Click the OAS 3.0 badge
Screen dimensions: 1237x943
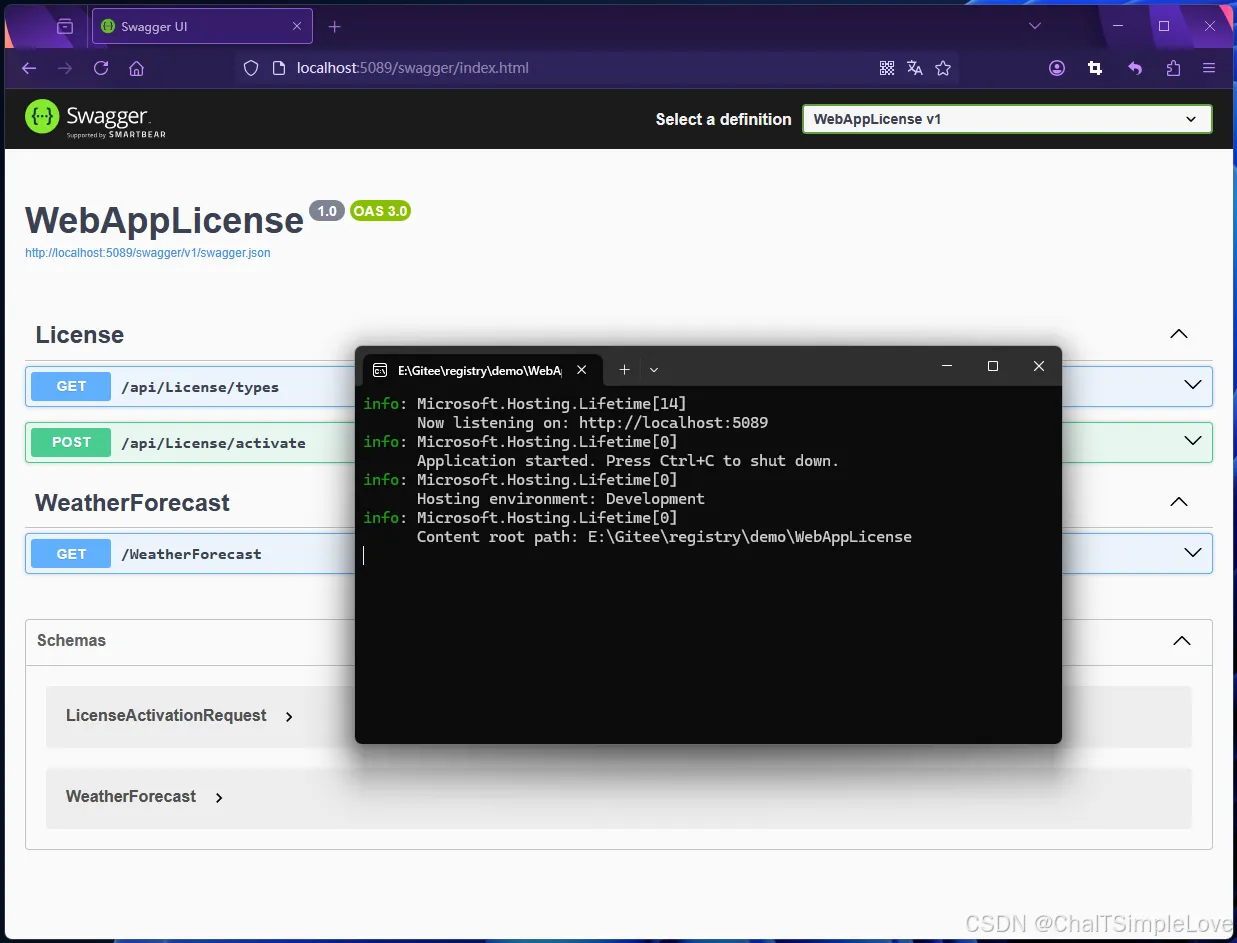(380, 211)
